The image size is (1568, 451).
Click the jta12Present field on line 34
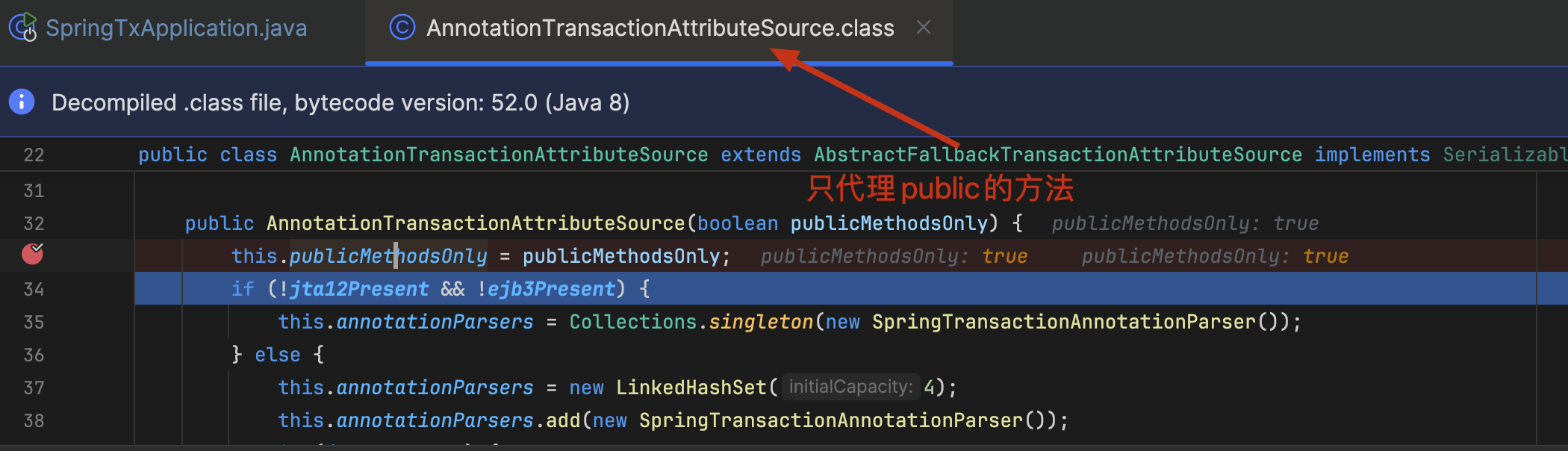click(359, 289)
